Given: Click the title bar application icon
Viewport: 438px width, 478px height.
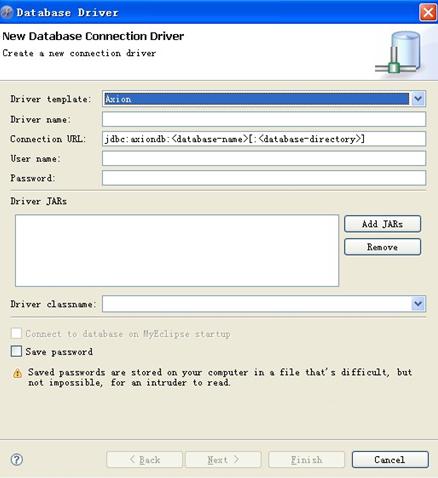Looking at the screenshot, I should point(7,12).
